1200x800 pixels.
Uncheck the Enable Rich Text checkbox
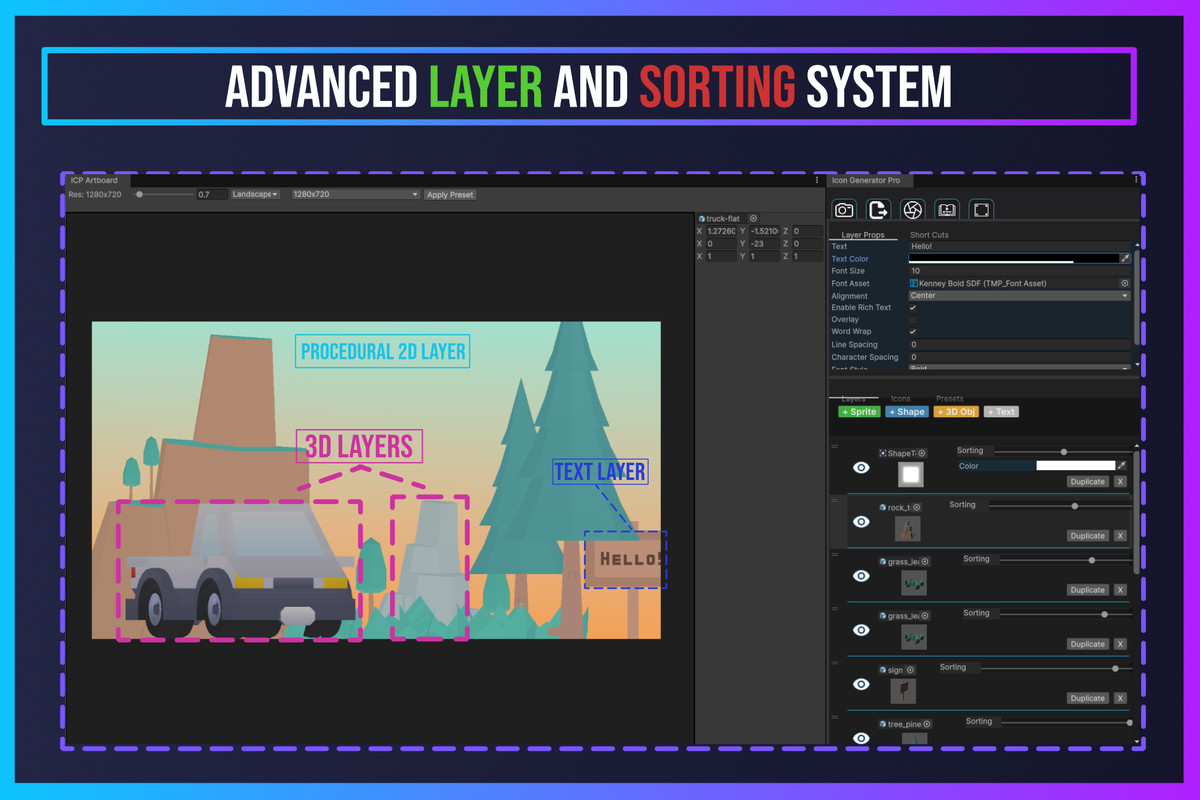click(x=913, y=307)
